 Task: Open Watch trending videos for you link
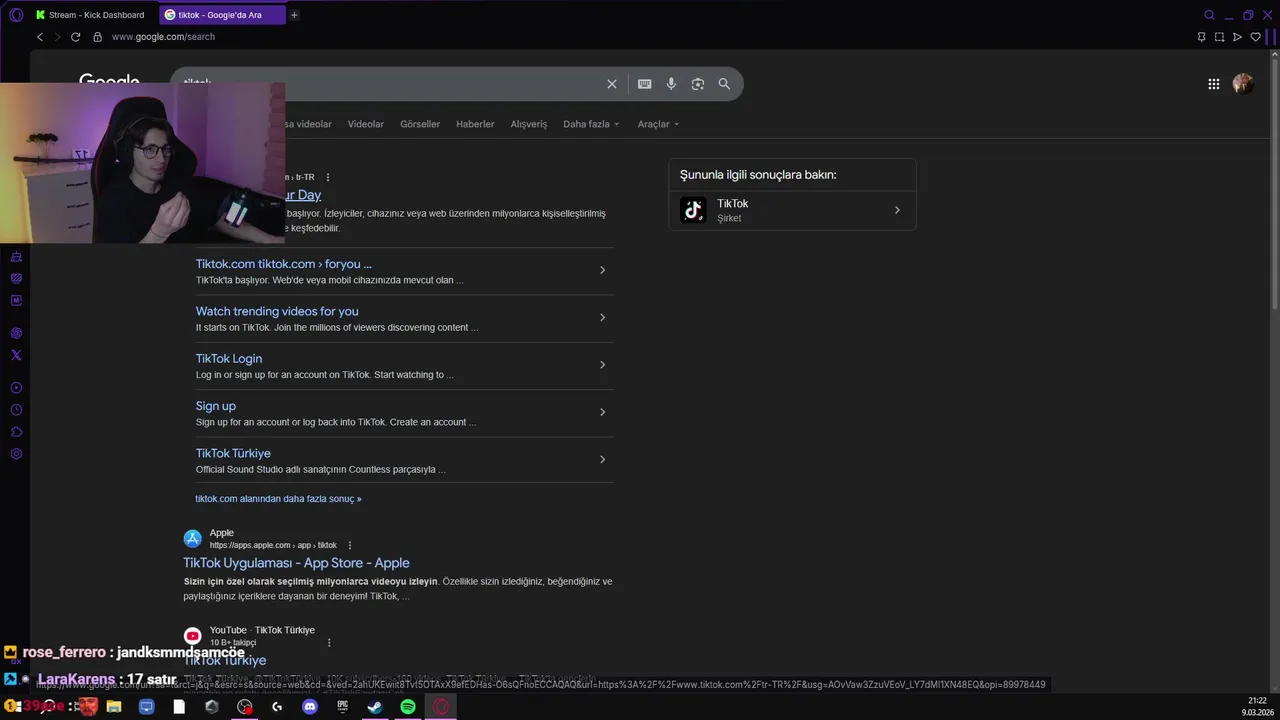277,311
